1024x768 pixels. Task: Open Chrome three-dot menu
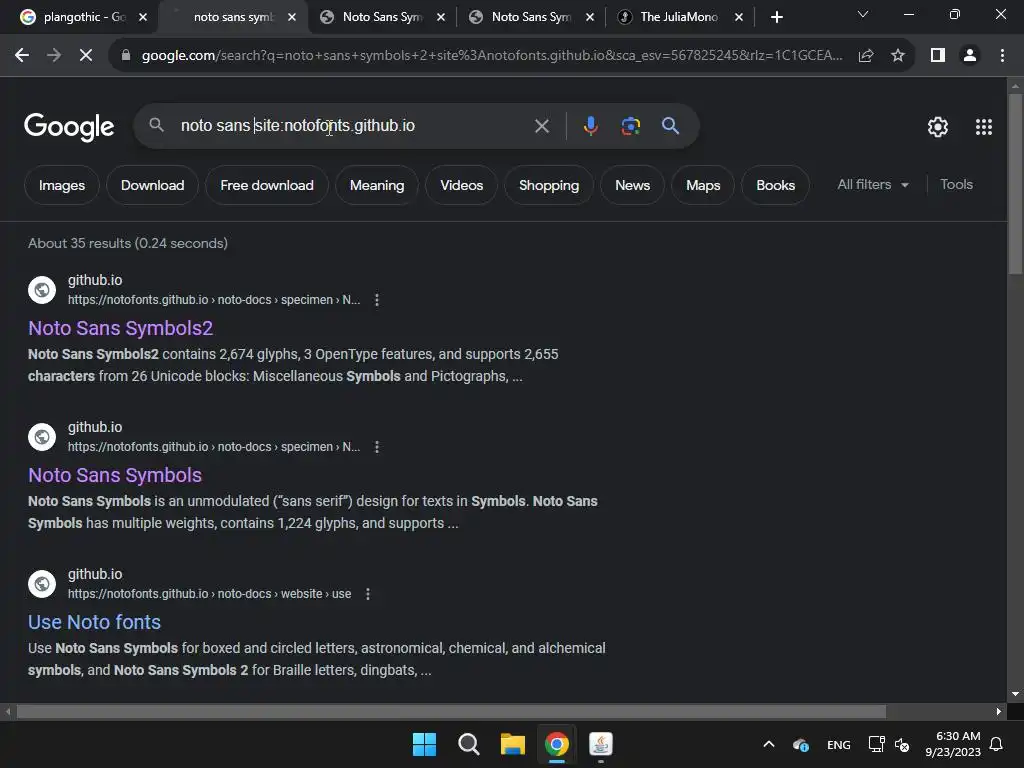(1002, 56)
